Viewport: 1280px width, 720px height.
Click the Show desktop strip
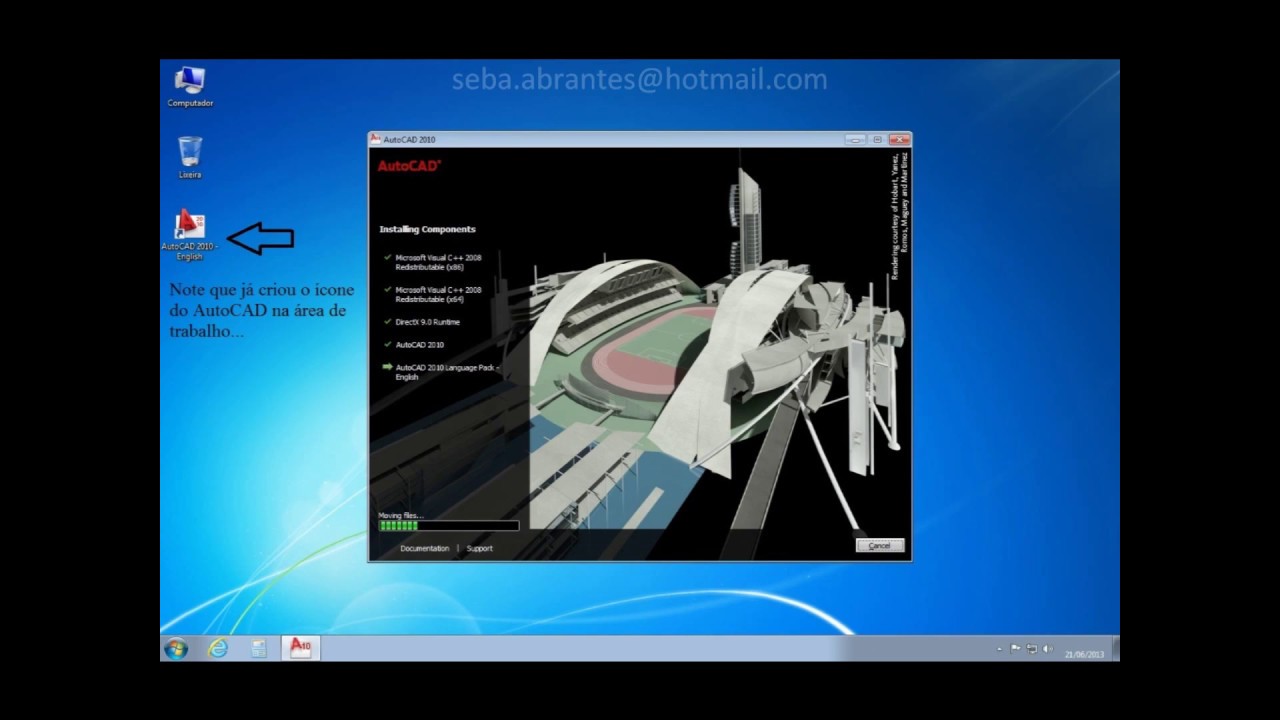click(x=1115, y=648)
